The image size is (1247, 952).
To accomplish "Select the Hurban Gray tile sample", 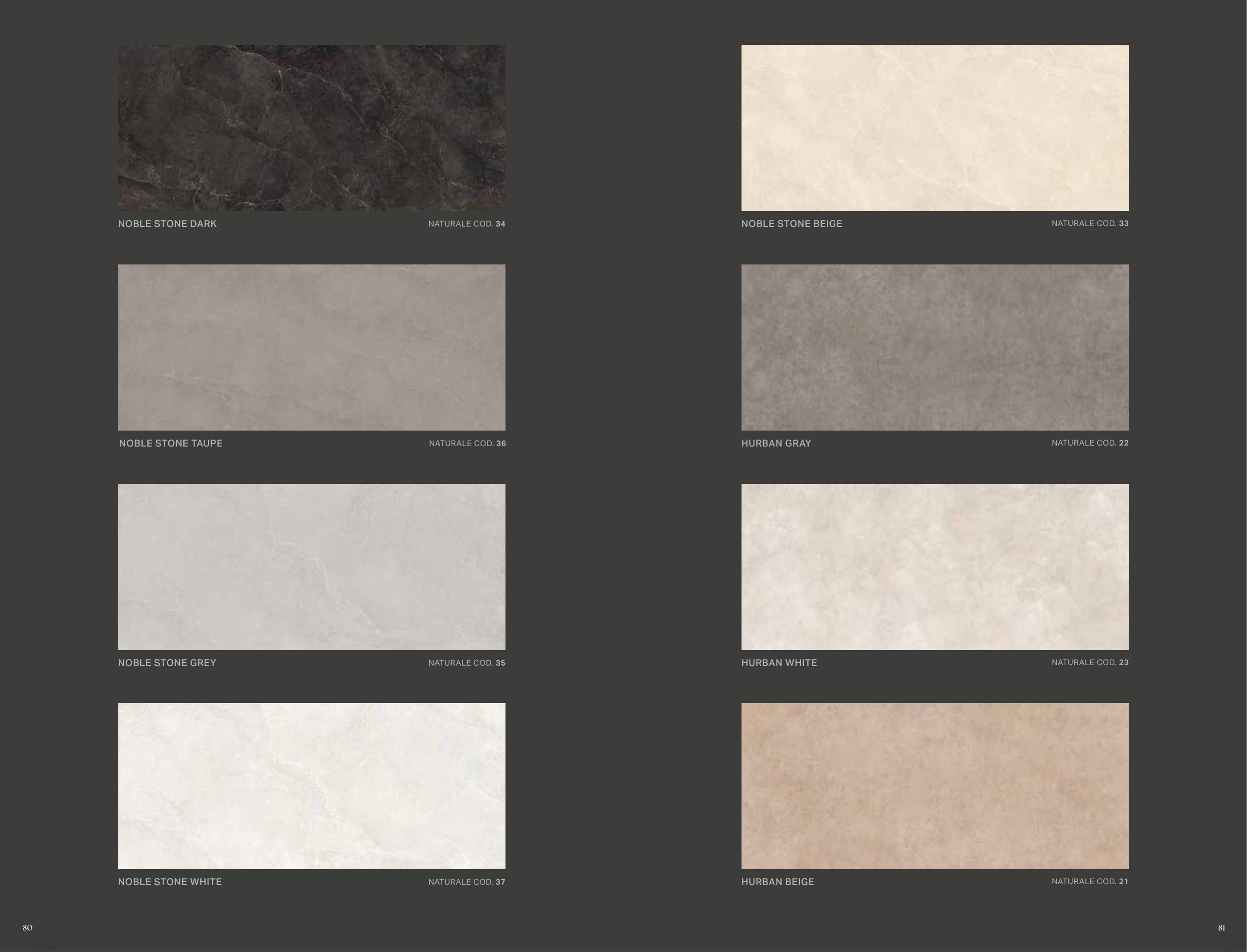I will [935, 347].
